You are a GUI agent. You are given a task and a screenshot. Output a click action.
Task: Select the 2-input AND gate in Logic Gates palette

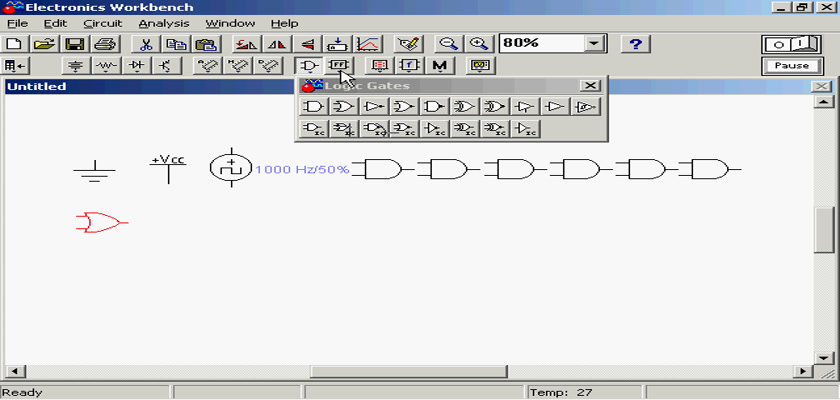coord(314,106)
